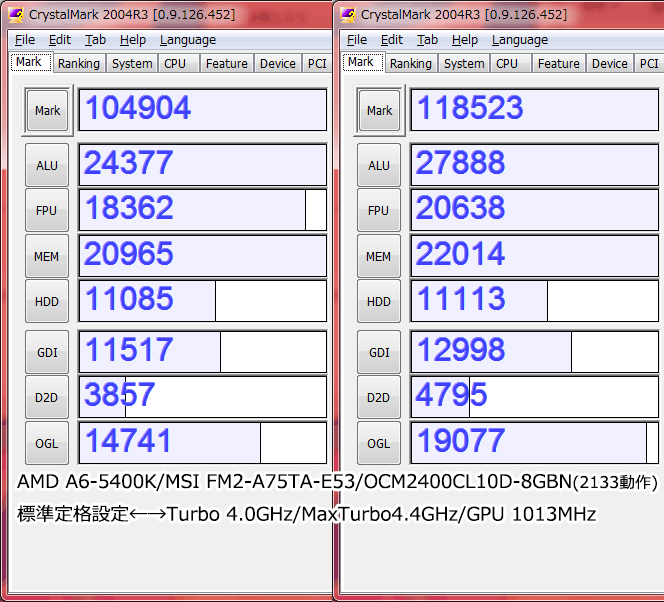
Task: Click left window title CrystalMark 2004R3
Action: coord(132,15)
